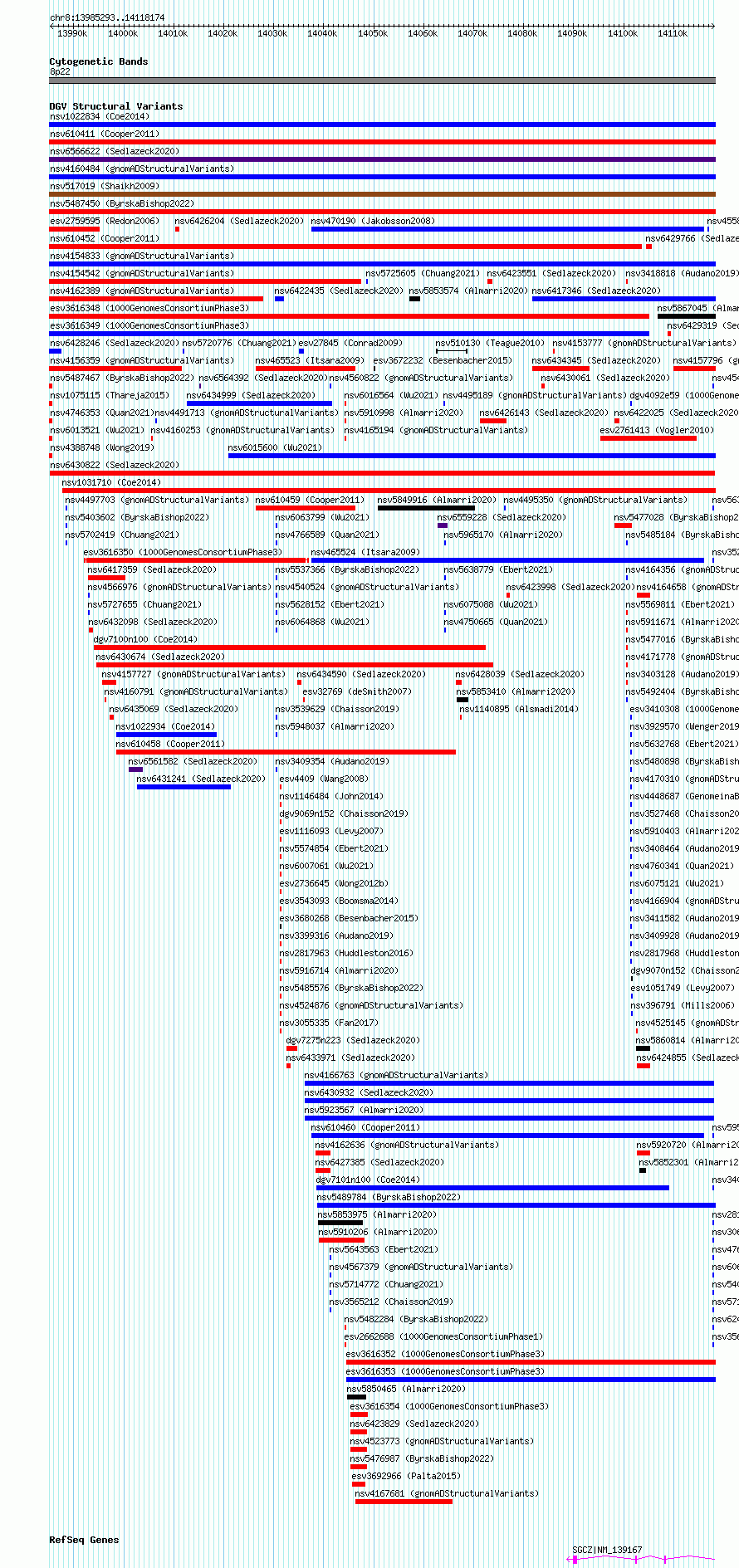
Task: Click the nsv510130 (Teague2010) label
Action: coord(491,343)
